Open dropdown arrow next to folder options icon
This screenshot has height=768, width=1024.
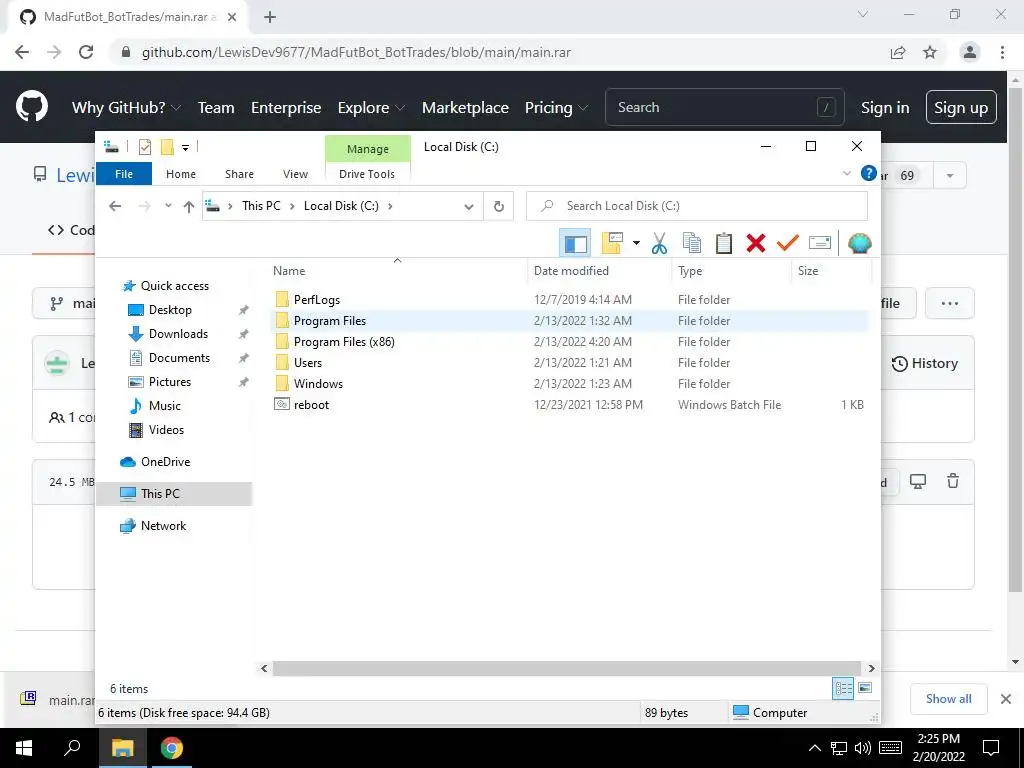tap(636, 244)
